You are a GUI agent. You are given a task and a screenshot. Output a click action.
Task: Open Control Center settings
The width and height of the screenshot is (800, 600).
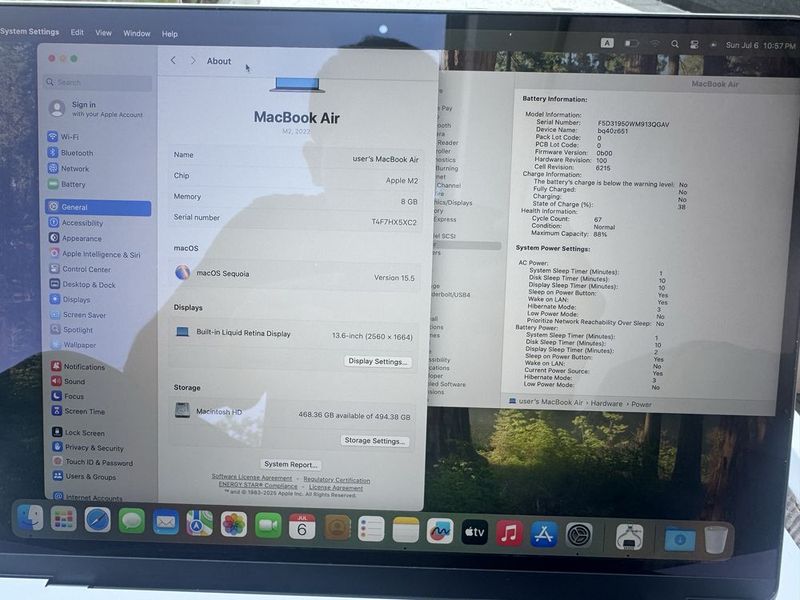point(81,269)
